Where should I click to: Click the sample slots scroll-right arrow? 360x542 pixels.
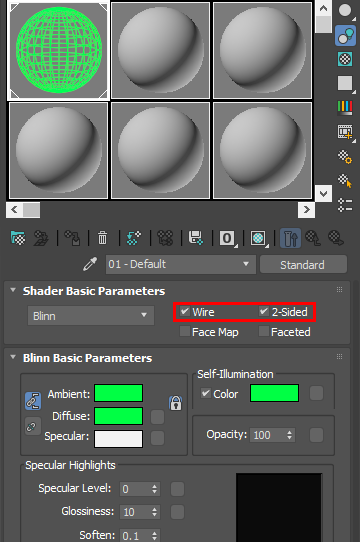[x=306, y=209]
